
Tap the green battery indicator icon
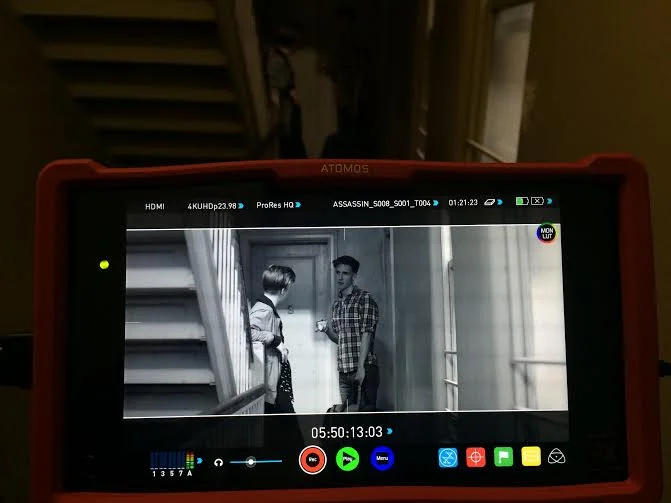[522, 201]
